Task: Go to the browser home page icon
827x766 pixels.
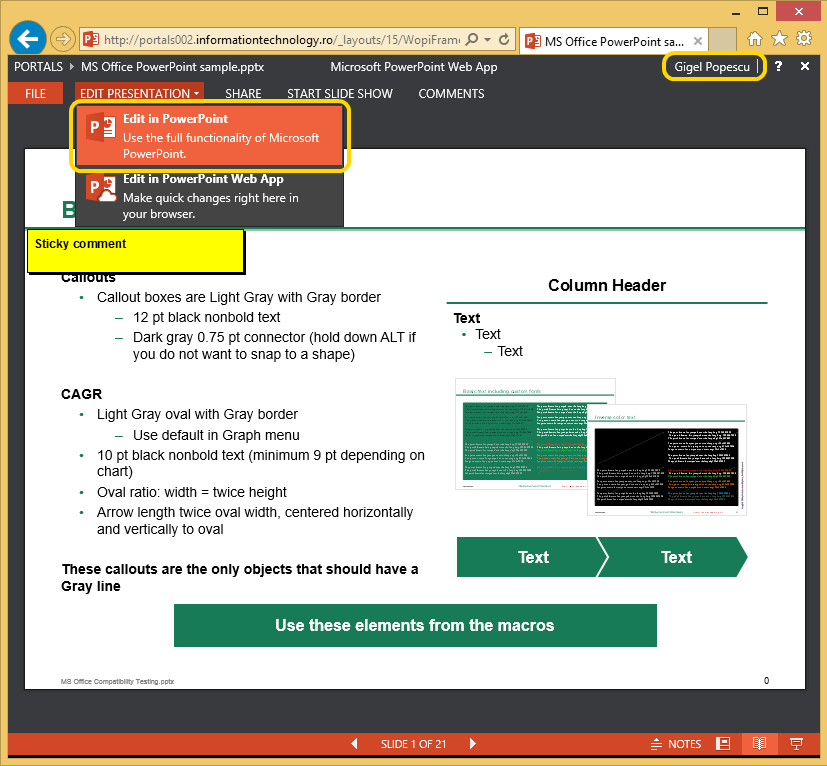Action: [755, 39]
